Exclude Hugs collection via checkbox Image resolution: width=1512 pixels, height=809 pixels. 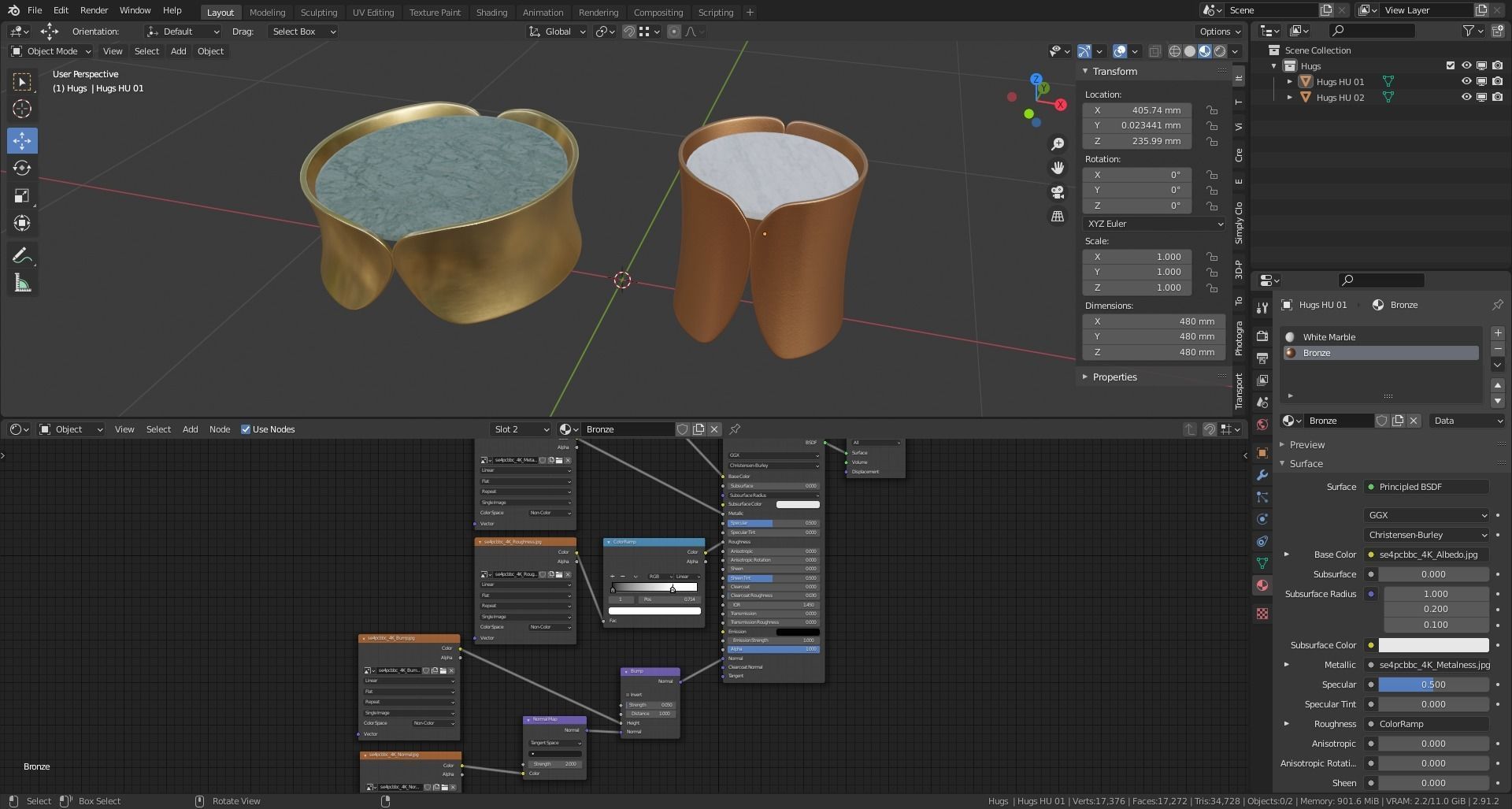1451,65
